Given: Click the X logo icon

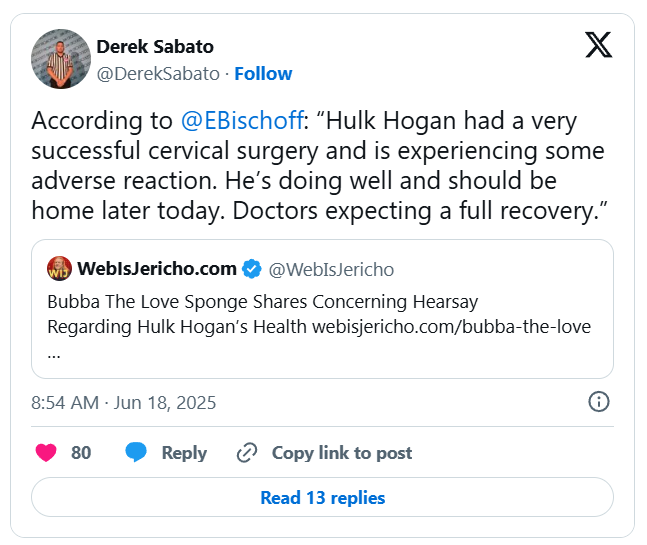Looking at the screenshot, I should 598,45.
